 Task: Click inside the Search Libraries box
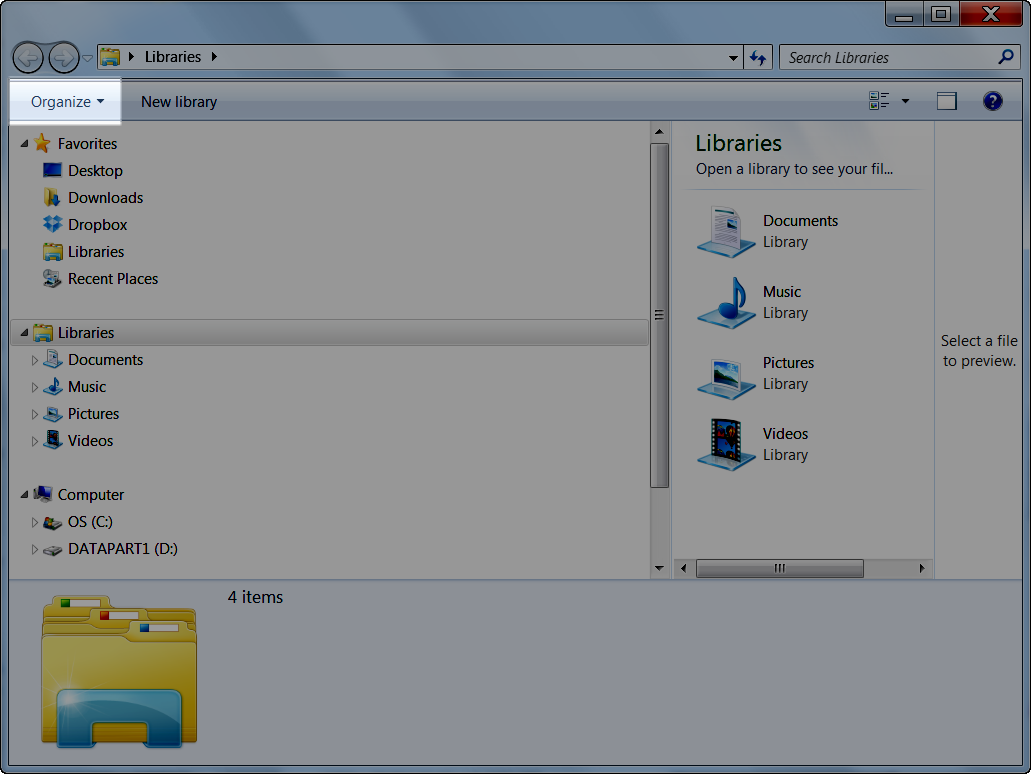[880, 57]
